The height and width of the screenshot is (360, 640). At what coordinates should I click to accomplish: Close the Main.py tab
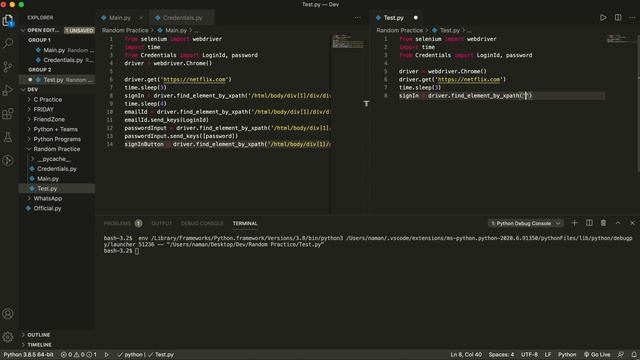(x=141, y=18)
